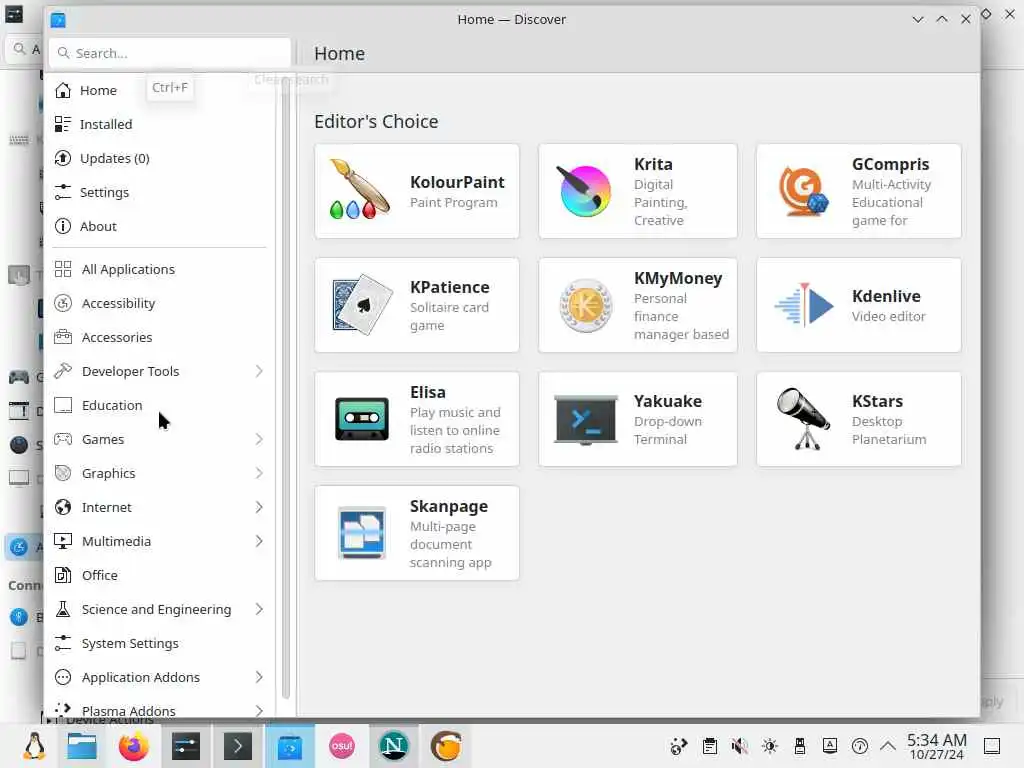The height and width of the screenshot is (768, 1024).
Task: Click the Multimedia category icon
Action: click(63, 541)
